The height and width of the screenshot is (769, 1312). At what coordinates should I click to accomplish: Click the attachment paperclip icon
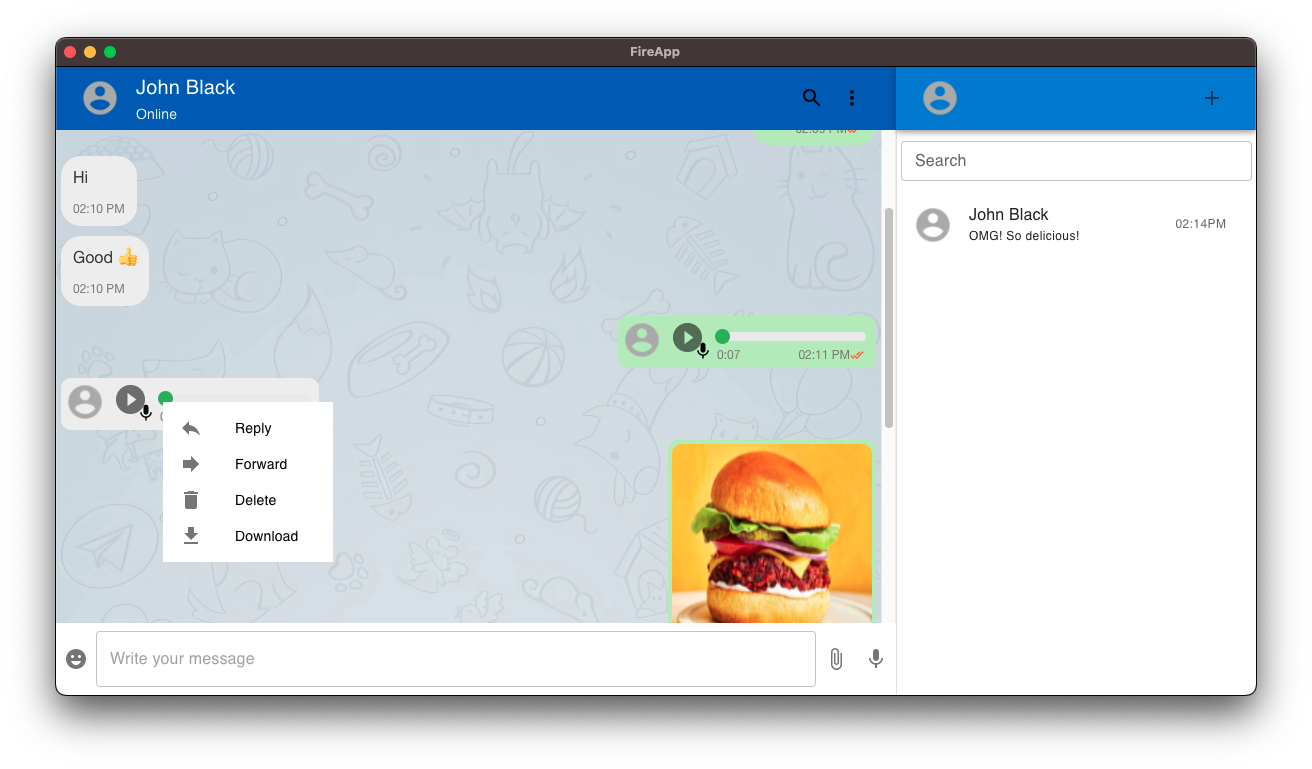pyautogui.click(x=836, y=659)
